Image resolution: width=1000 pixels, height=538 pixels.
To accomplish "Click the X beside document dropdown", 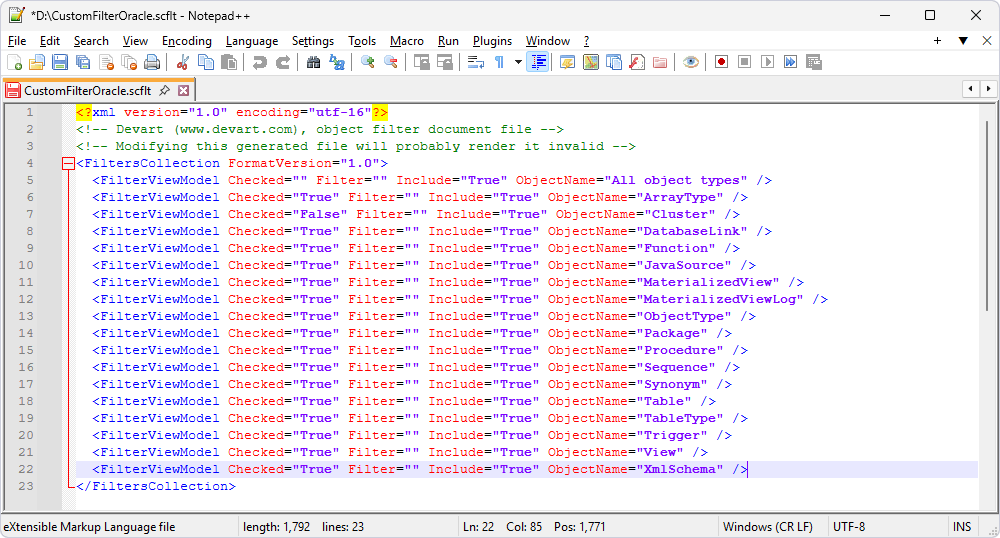I will click(987, 41).
